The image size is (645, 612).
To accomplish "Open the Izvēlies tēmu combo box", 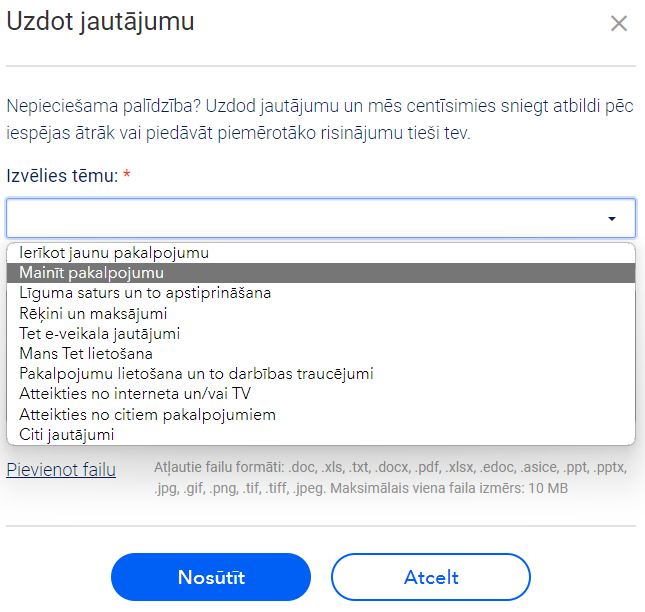I will pyautogui.click(x=321, y=218).
